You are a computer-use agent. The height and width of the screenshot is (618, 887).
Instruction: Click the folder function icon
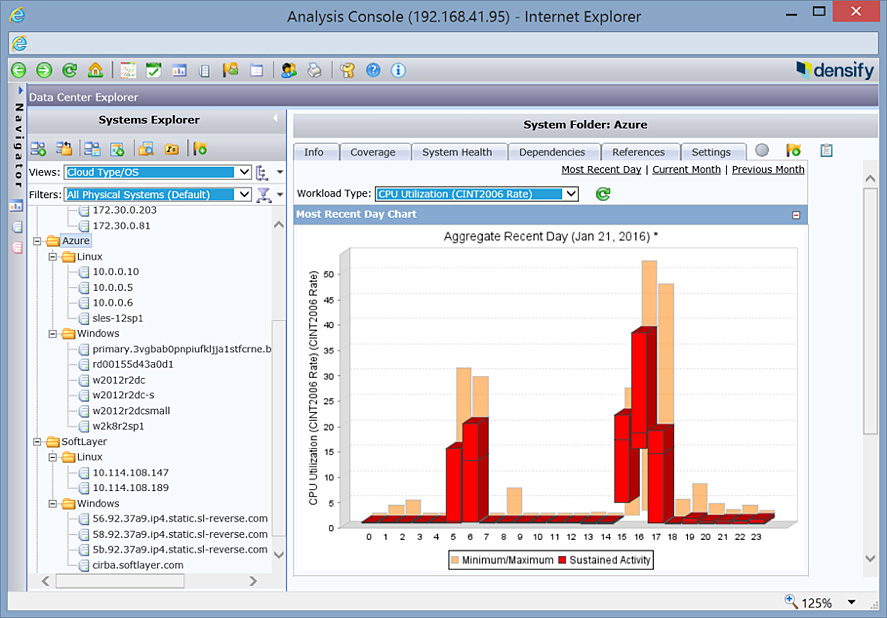coord(171,149)
